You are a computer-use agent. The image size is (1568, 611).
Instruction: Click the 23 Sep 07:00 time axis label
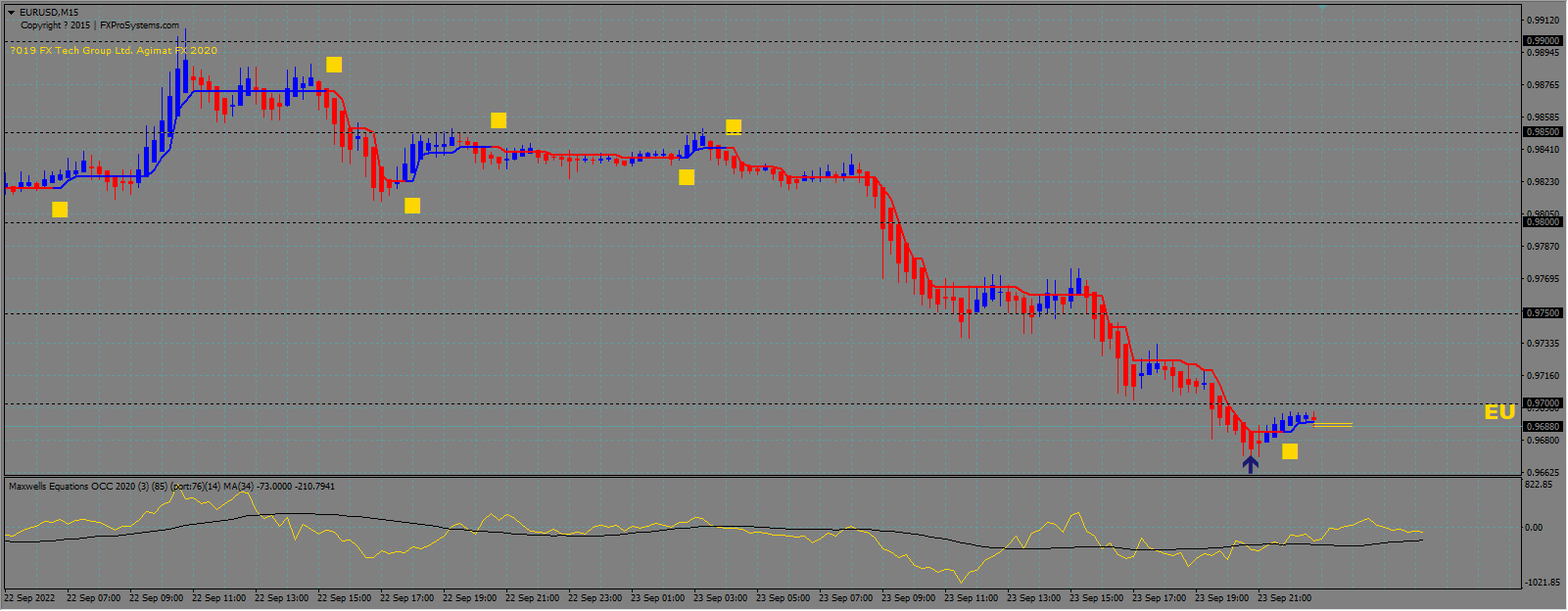[845, 598]
